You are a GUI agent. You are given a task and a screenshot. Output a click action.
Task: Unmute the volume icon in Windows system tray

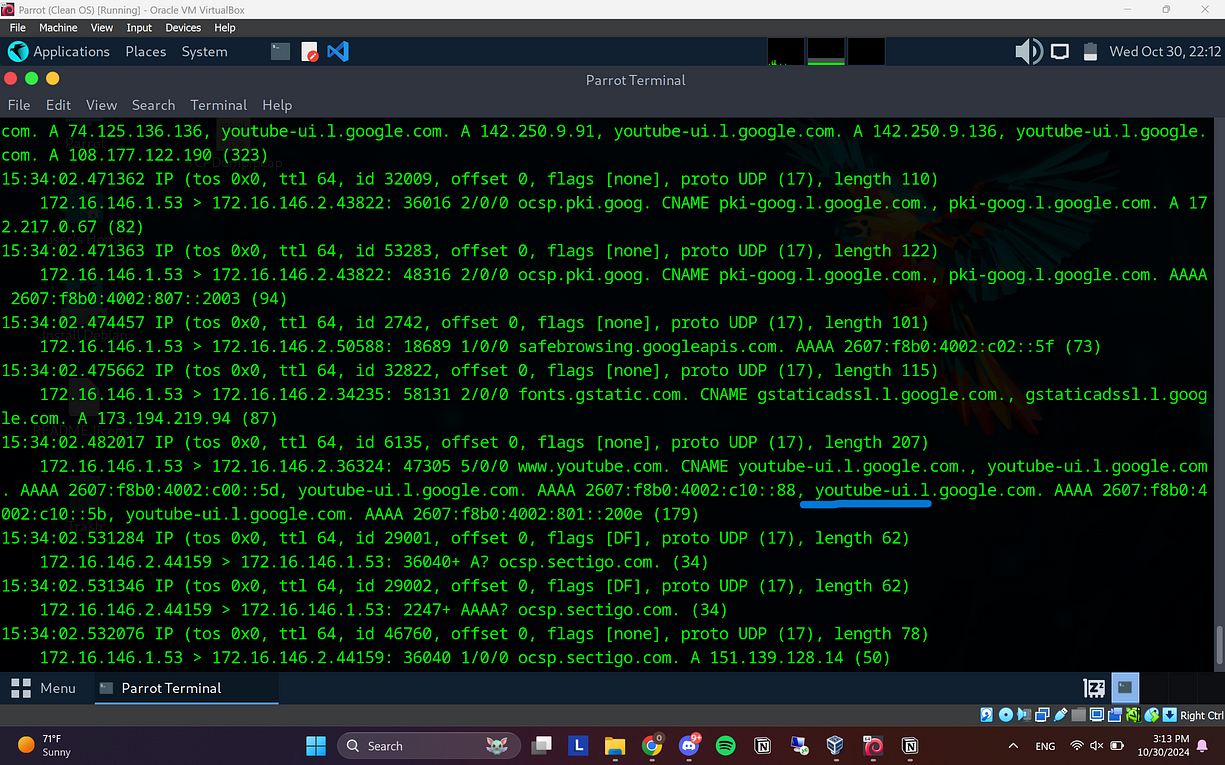tap(1095, 746)
